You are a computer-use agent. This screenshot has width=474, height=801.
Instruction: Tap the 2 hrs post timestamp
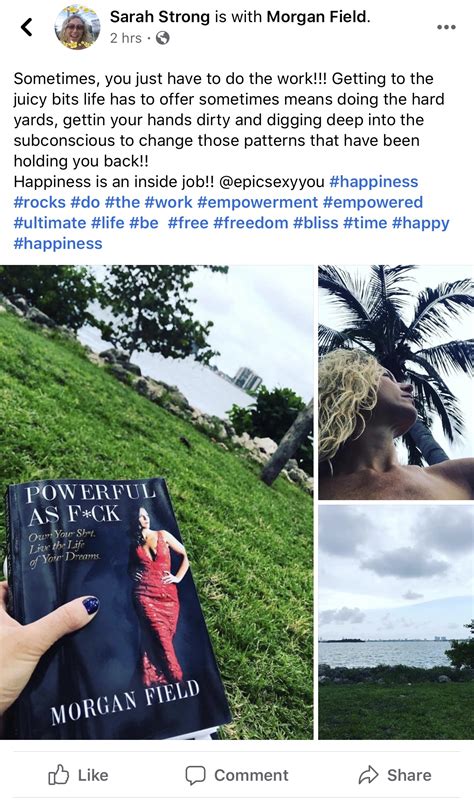coord(126,38)
